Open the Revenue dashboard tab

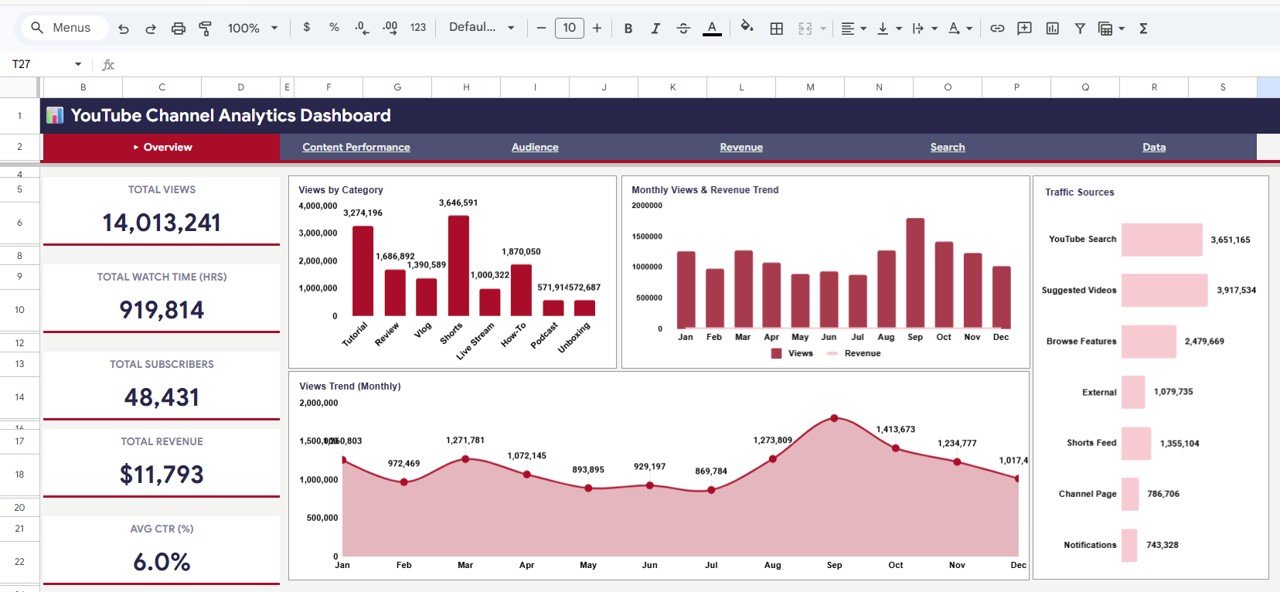(x=741, y=147)
